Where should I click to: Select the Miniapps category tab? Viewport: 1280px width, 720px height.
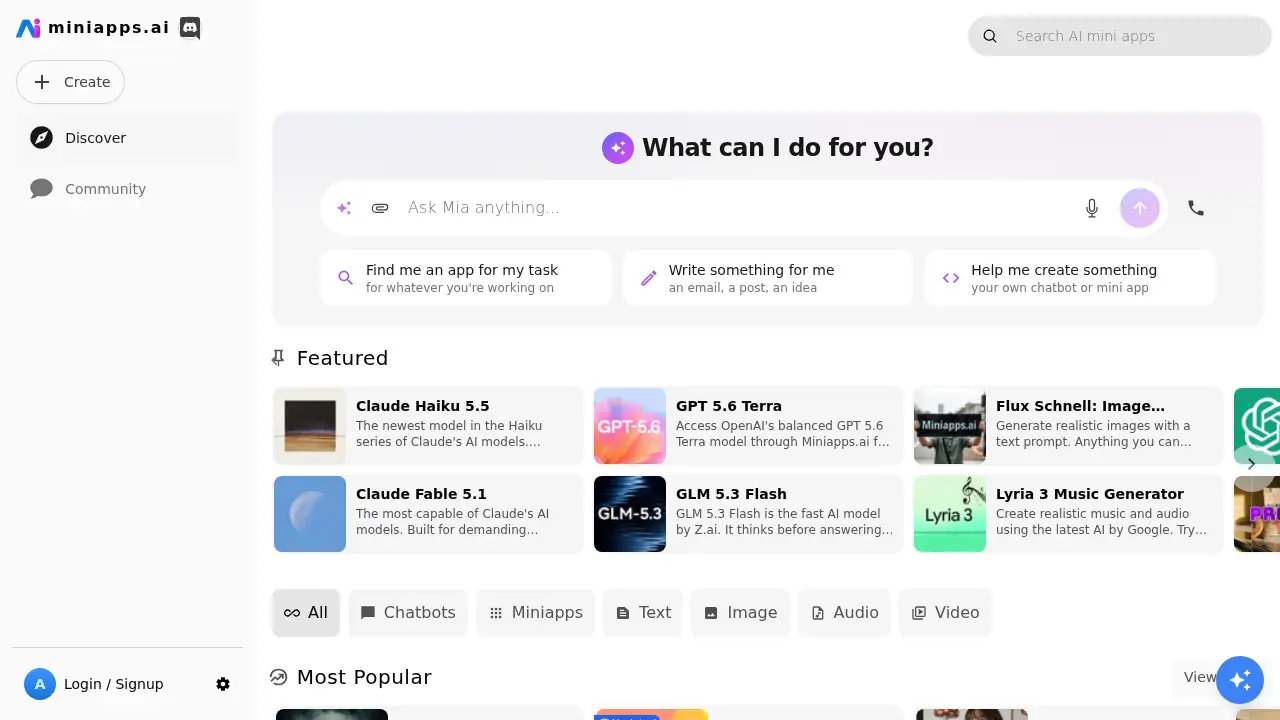pyautogui.click(x=536, y=613)
